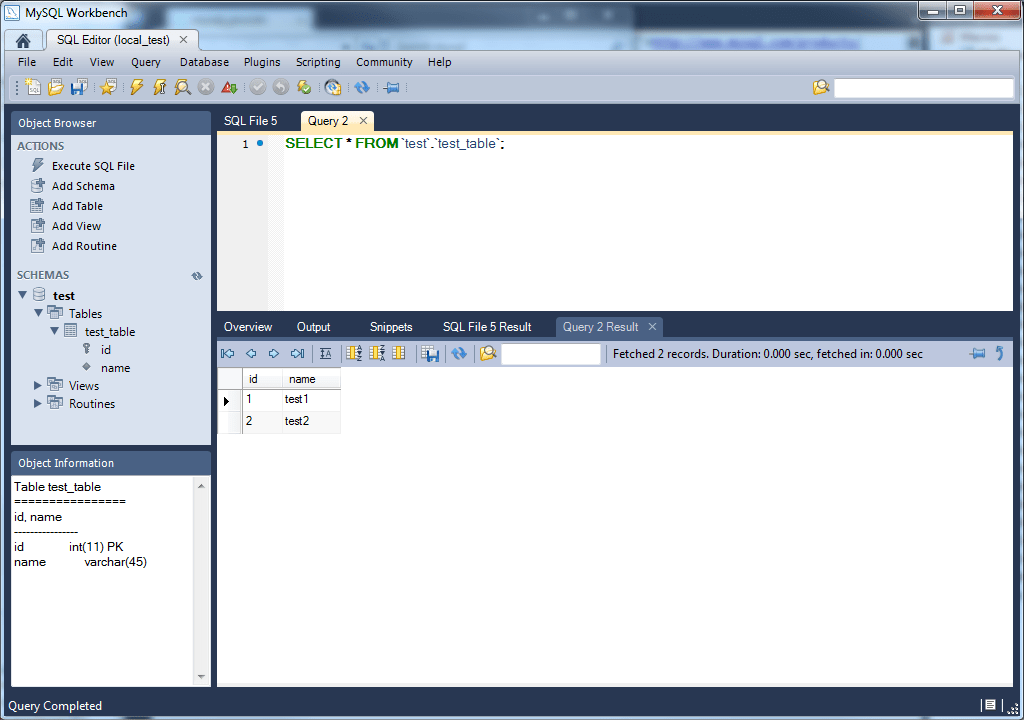This screenshot has height=720, width=1024.
Task: Click the Add Routine action link
Action: 83,245
